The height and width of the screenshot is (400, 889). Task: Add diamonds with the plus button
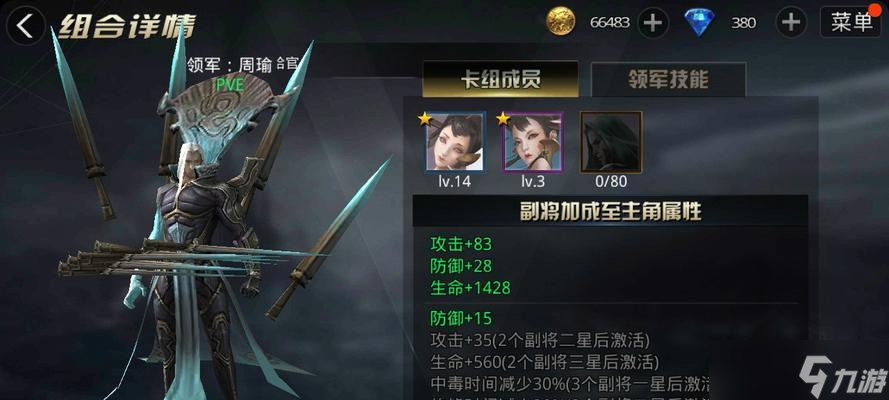click(791, 23)
